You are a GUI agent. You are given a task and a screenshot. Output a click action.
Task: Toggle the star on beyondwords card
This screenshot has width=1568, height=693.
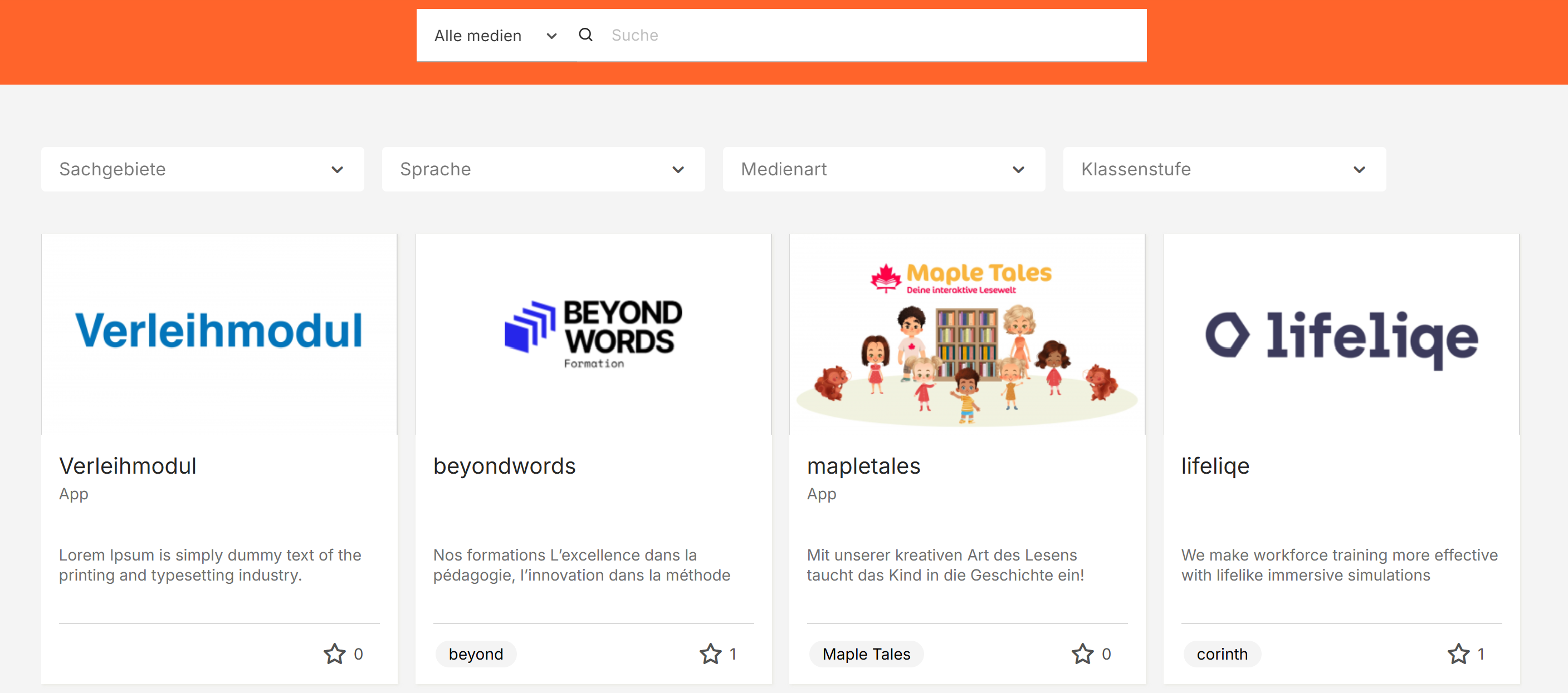[710, 653]
